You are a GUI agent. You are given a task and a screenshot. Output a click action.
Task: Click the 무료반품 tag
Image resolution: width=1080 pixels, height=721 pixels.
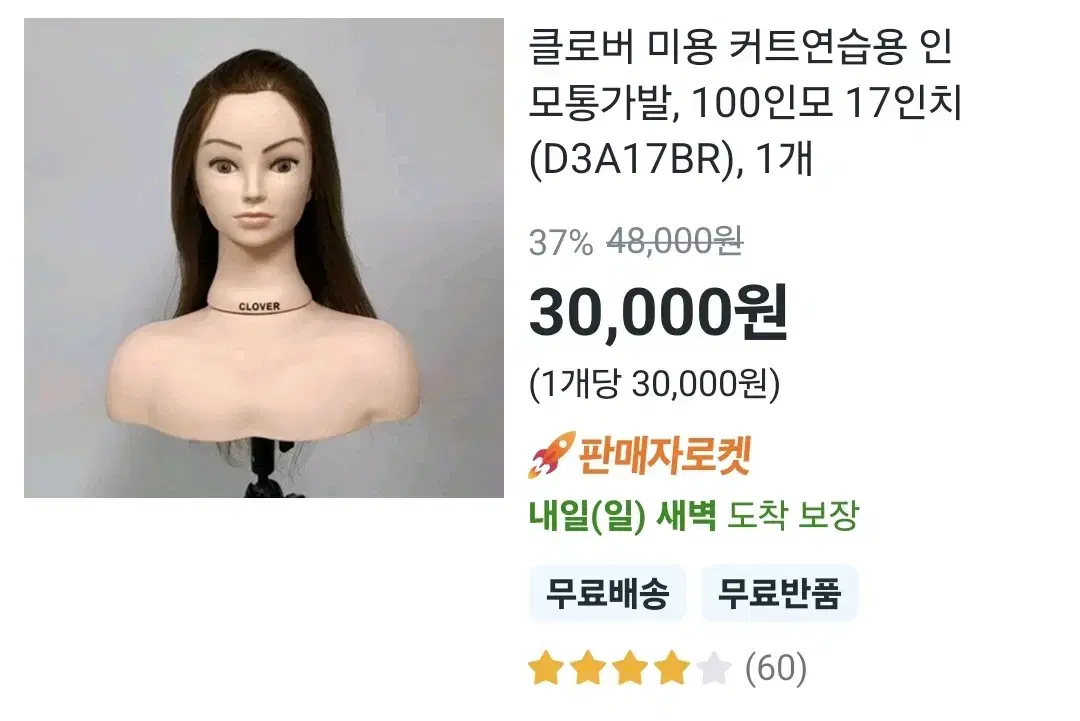[x=779, y=593]
